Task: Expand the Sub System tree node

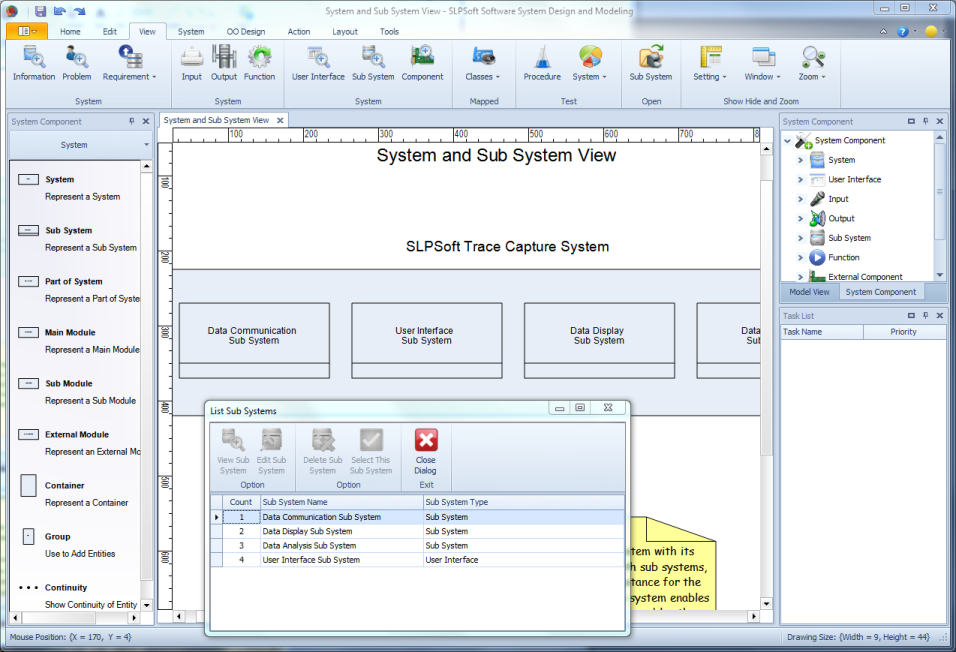Action: click(x=801, y=238)
